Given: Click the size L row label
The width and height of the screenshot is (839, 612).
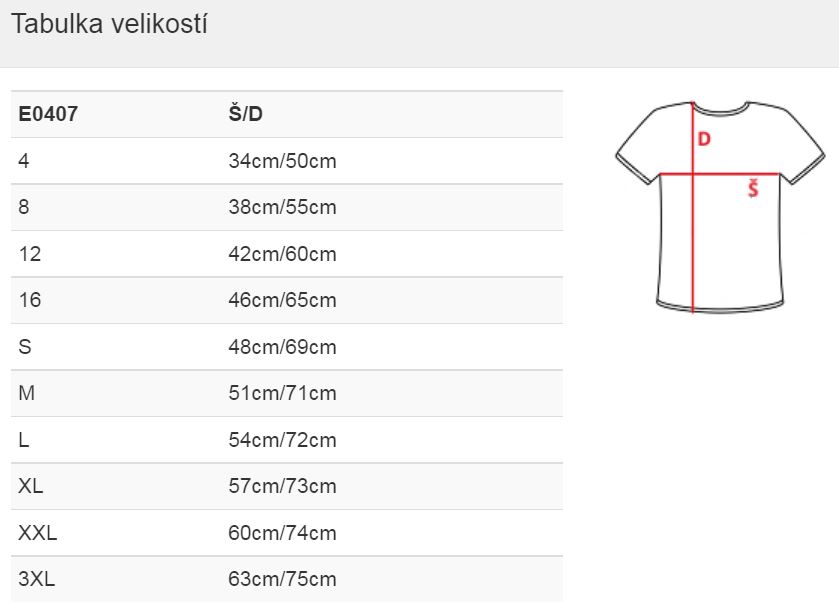Looking at the screenshot, I should point(24,440).
